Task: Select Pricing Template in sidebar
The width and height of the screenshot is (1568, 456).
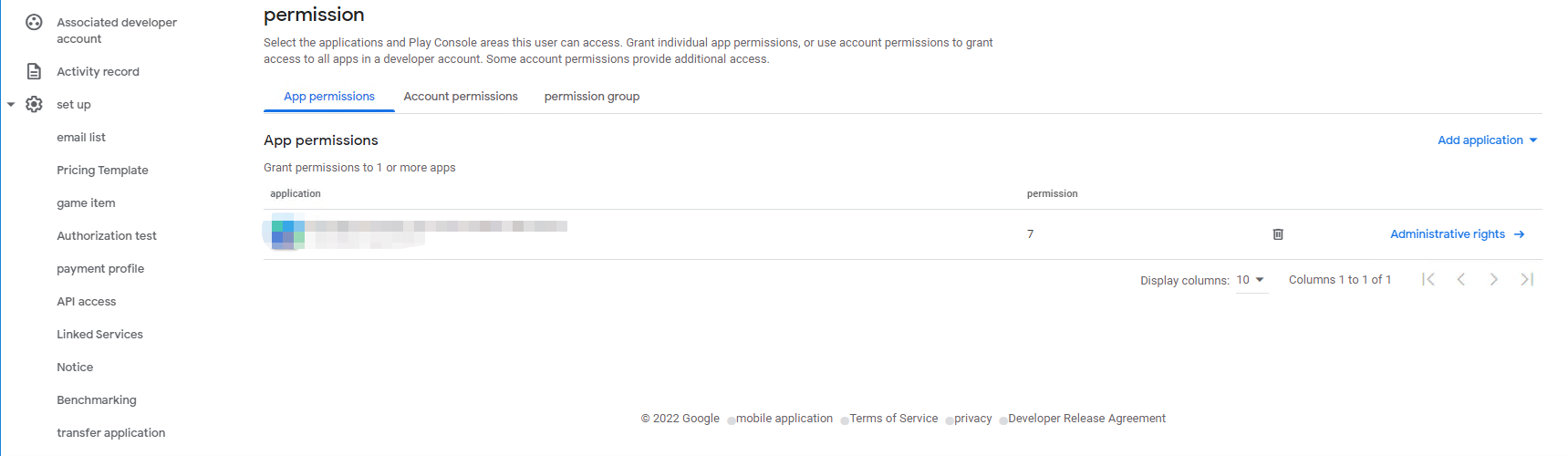Action: (102, 171)
